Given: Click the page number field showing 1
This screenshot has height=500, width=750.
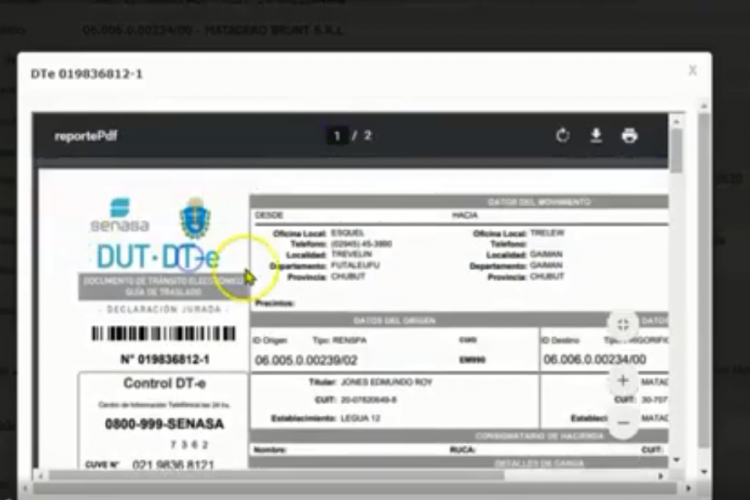Looking at the screenshot, I should pyautogui.click(x=337, y=136).
